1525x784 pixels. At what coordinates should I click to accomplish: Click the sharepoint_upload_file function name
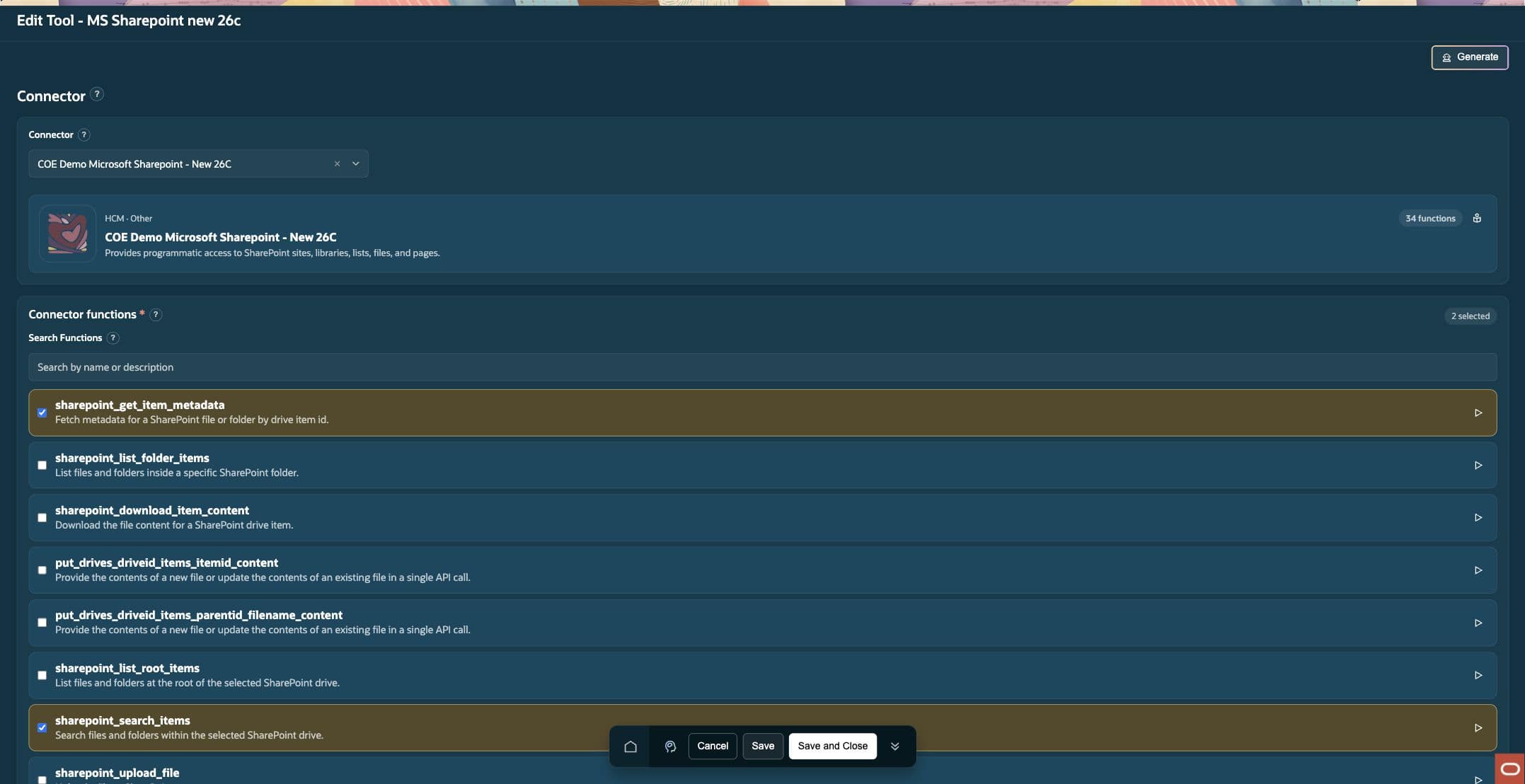(117, 773)
